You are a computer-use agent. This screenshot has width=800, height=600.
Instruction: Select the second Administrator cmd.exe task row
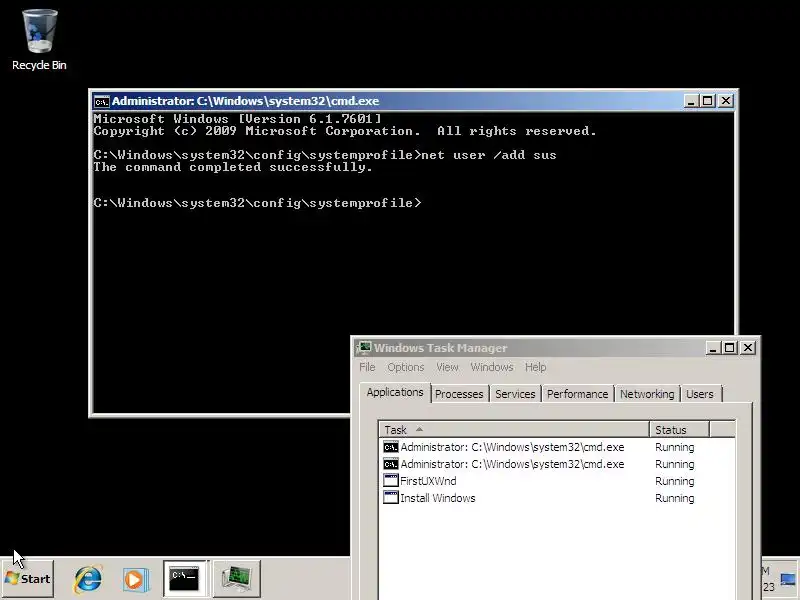pos(557,464)
